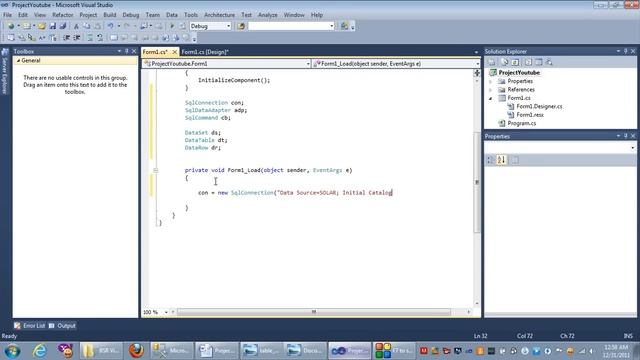Pin the Toolbox panel
The width and height of the screenshot is (640, 360).
pos(127,51)
